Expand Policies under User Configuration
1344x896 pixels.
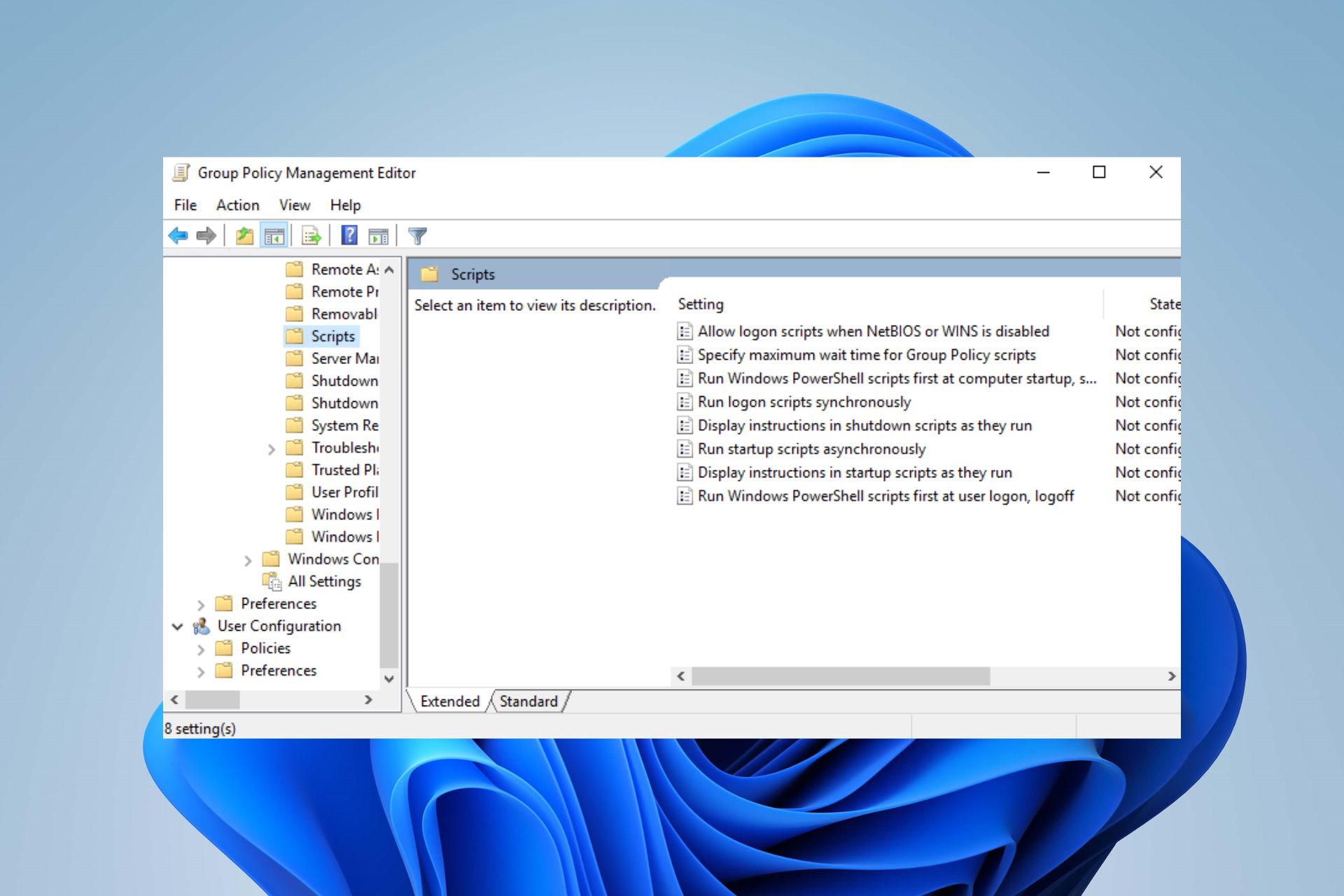pos(201,649)
